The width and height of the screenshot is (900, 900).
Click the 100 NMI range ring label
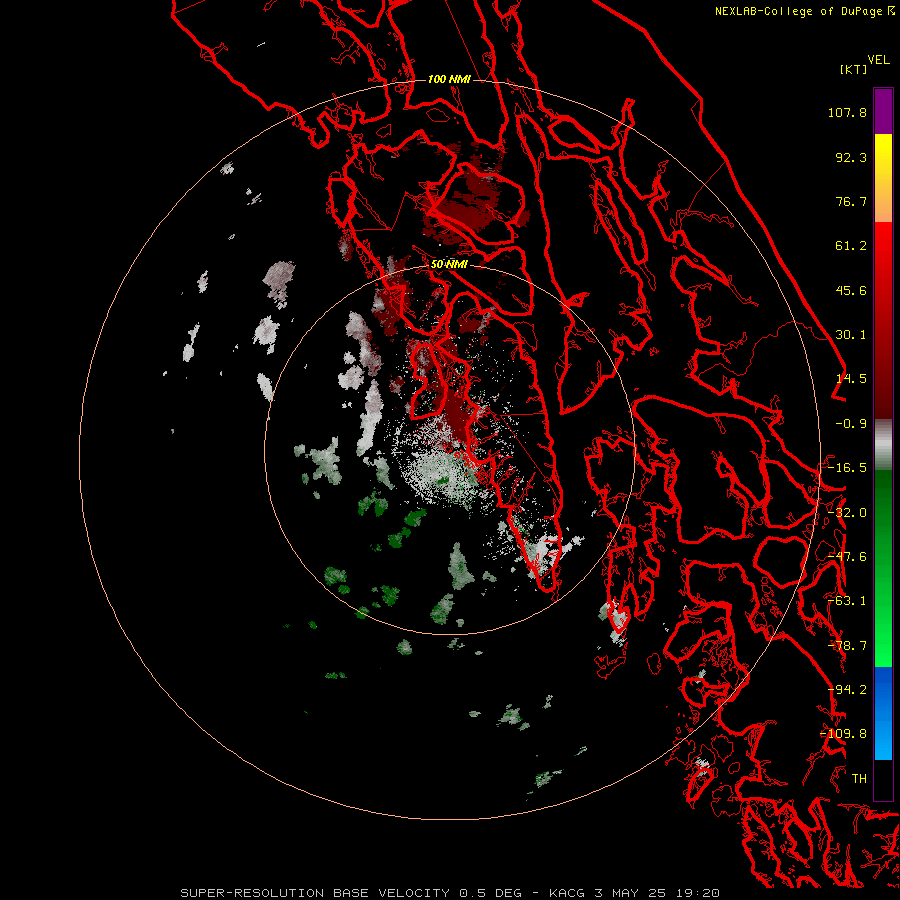449,79
